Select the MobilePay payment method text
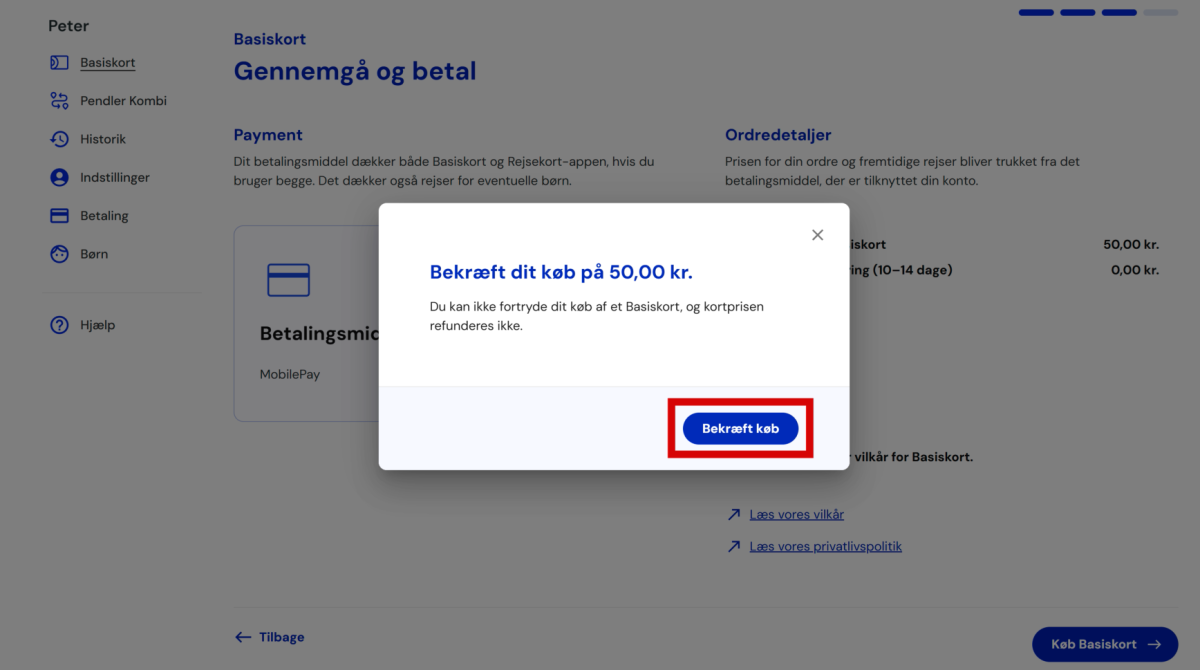1200x670 pixels. pyautogui.click(x=290, y=374)
